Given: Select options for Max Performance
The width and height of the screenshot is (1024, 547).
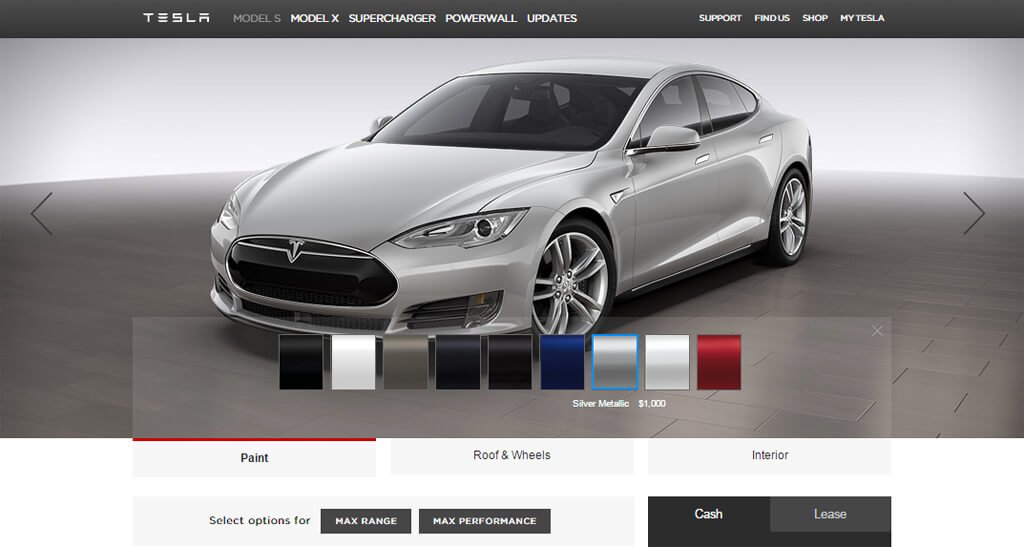Looking at the screenshot, I should 485,521.
